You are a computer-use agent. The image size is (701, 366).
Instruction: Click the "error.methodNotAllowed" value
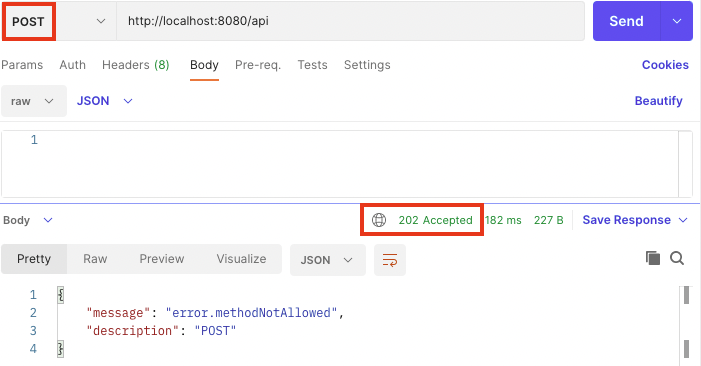click(251, 312)
